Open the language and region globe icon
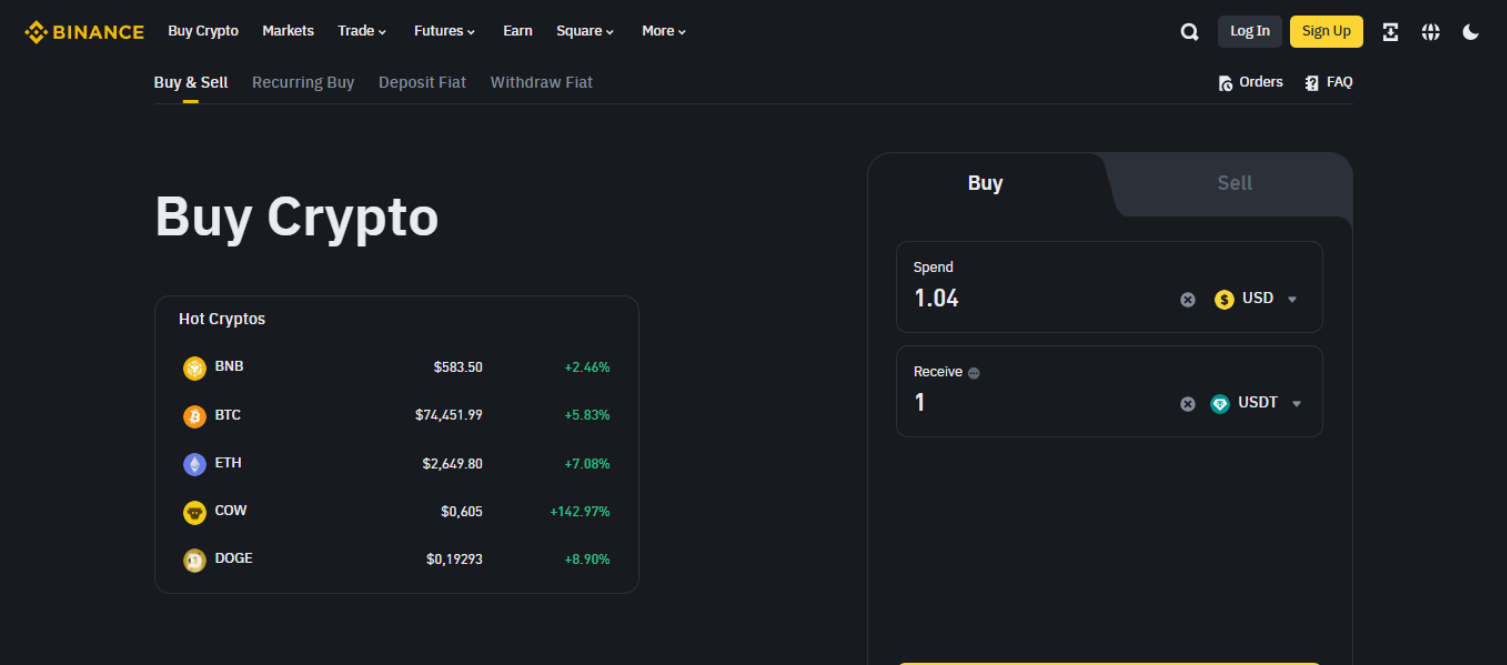 [1430, 31]
